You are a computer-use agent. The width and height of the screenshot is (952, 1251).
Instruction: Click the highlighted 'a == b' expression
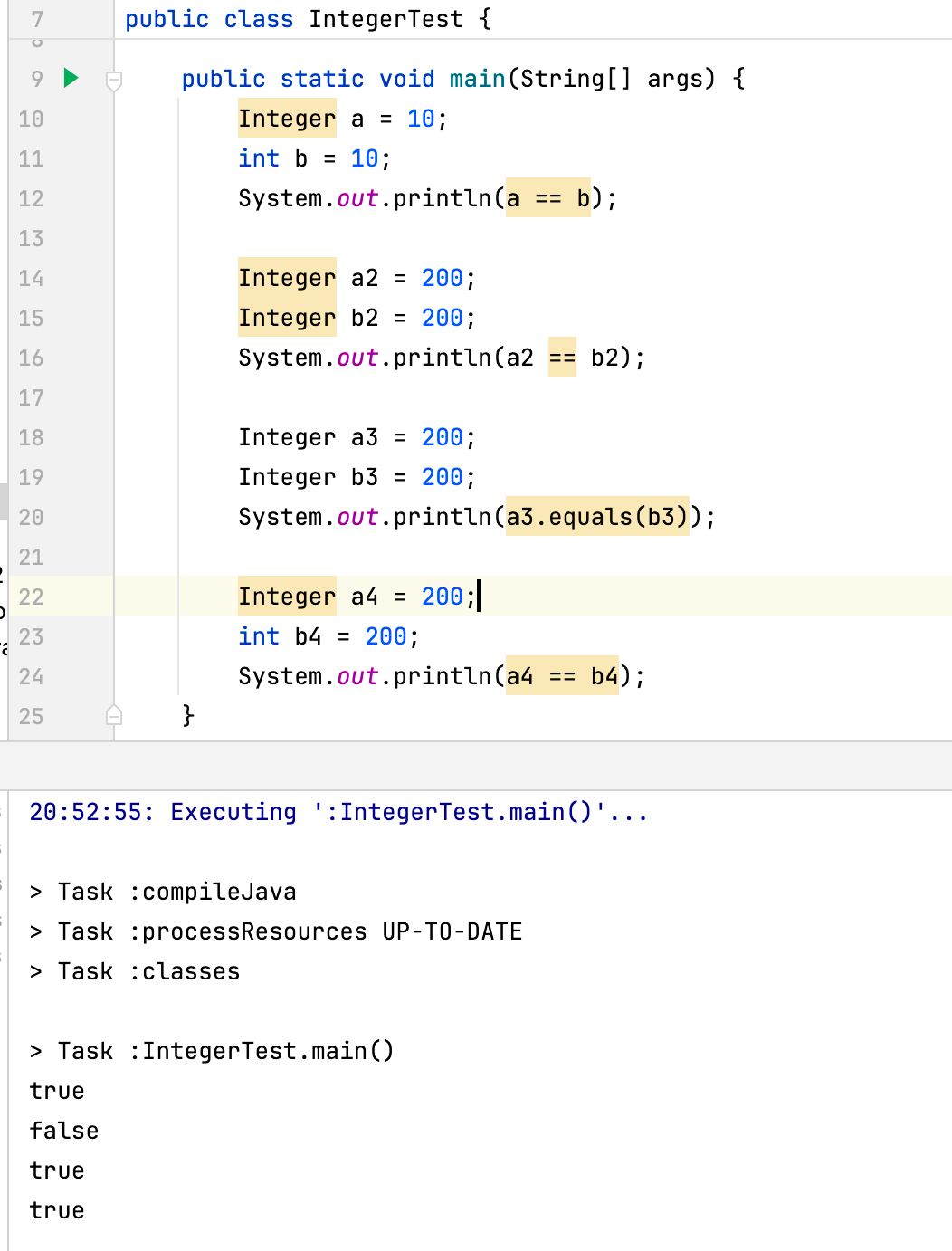[548, 198]
